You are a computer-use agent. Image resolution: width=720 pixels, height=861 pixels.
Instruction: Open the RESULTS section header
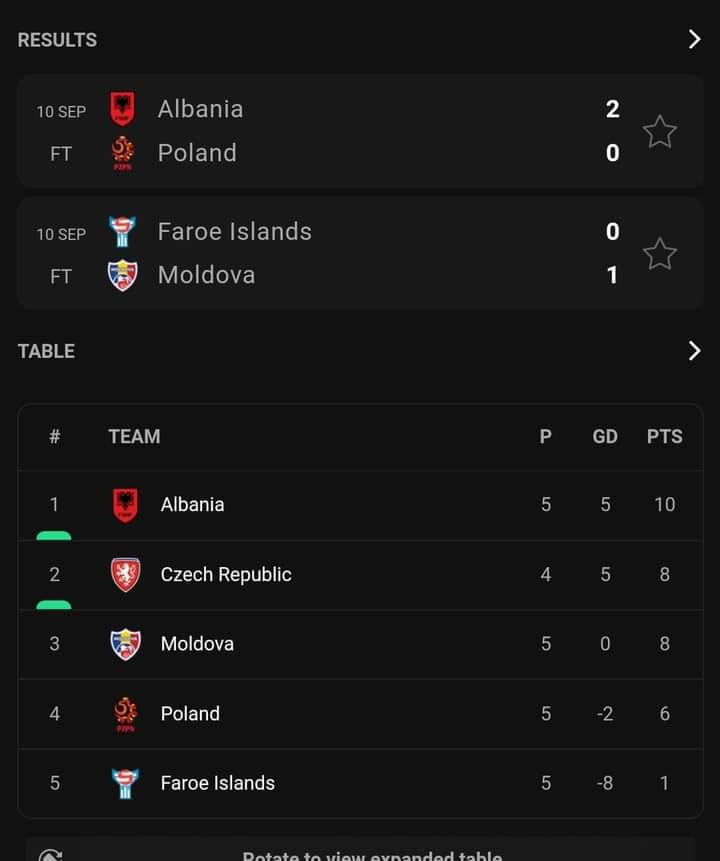coord(57,40)
